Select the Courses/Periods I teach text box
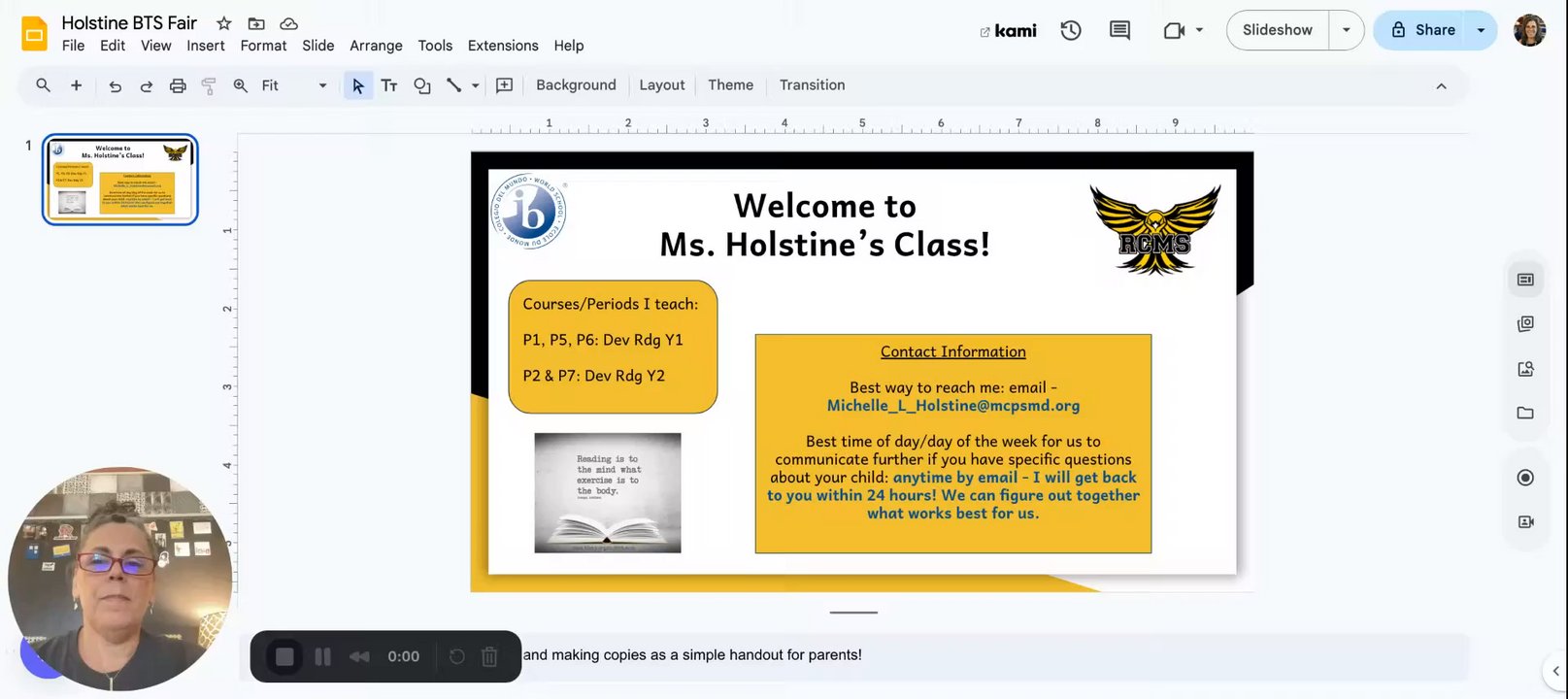1568x699 pixels. (x=613, y=347)
